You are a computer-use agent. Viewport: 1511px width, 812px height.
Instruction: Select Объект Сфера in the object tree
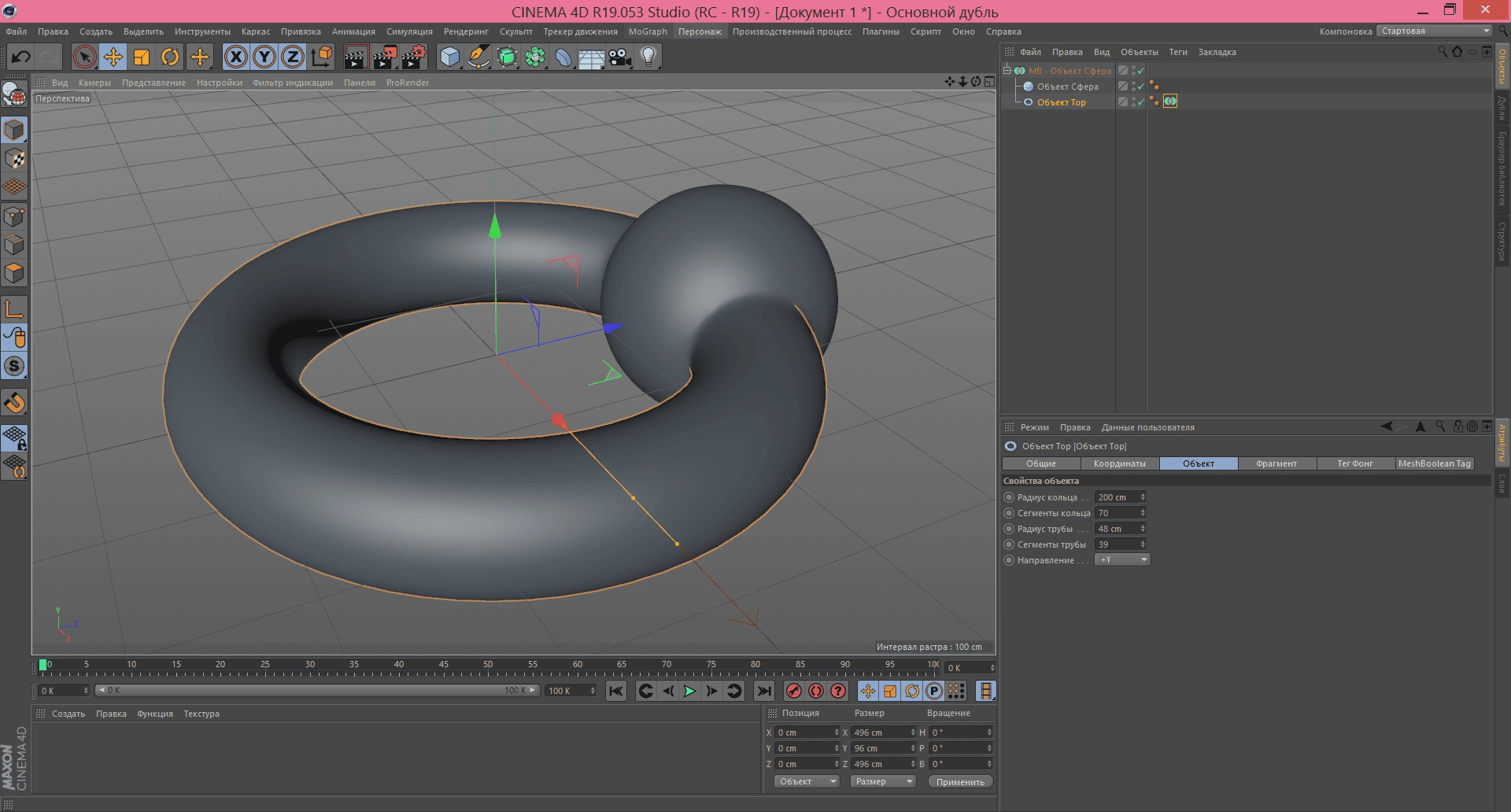tap(1067, 87)
